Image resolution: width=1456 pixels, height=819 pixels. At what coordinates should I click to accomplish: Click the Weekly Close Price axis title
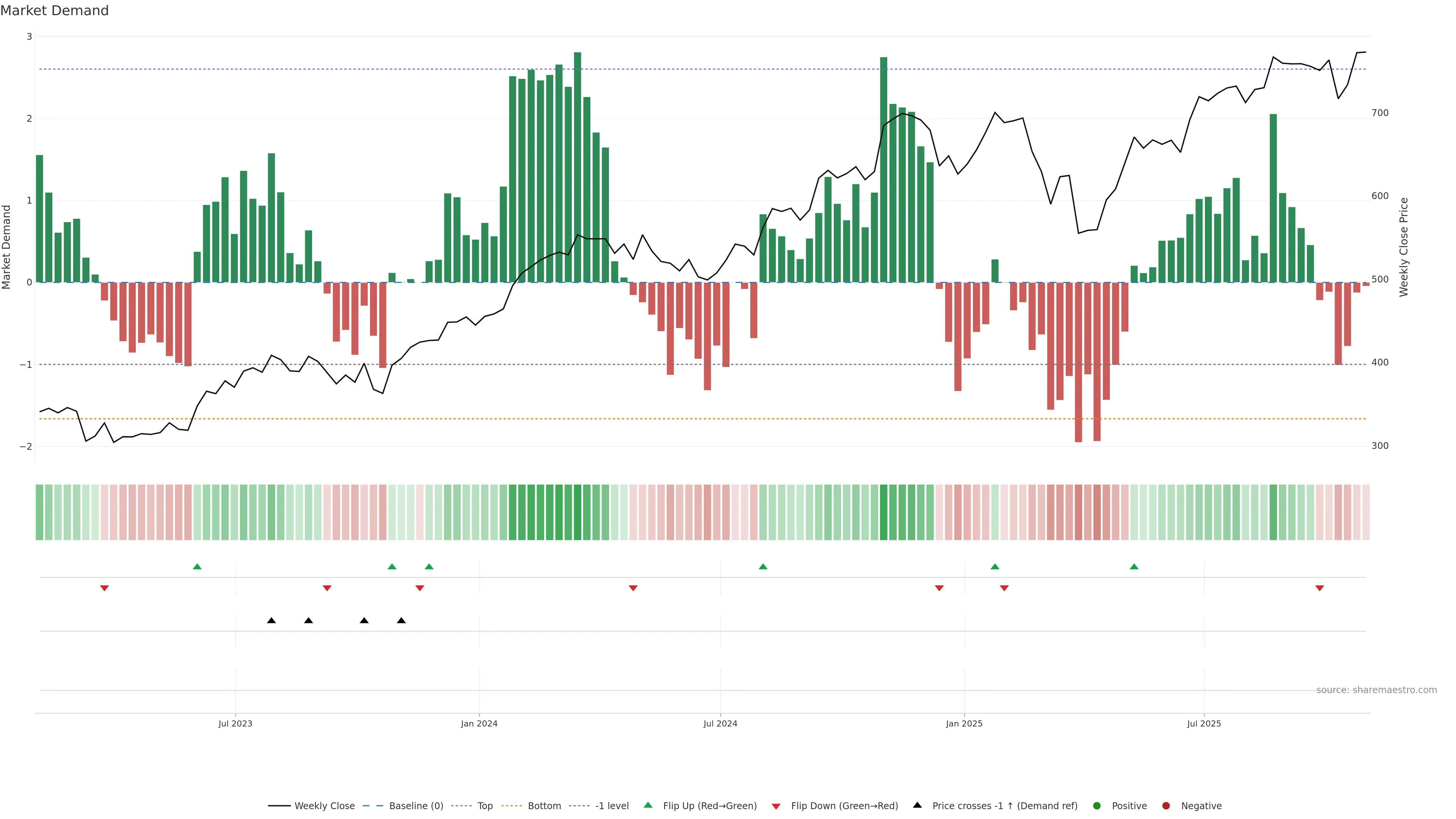(x=1404, y=247)
